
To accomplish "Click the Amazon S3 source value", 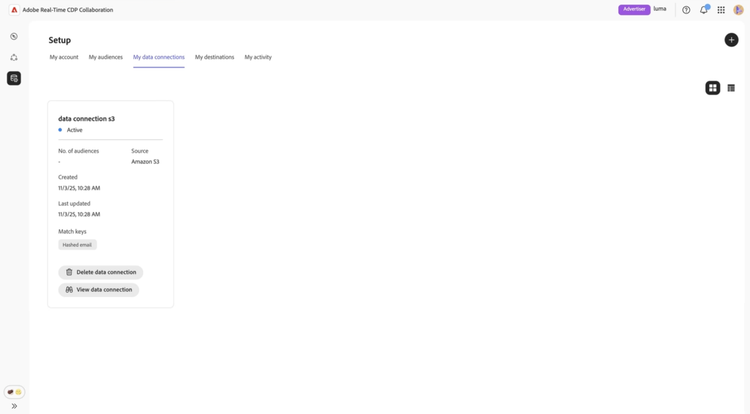I will (x=145, y=162).
